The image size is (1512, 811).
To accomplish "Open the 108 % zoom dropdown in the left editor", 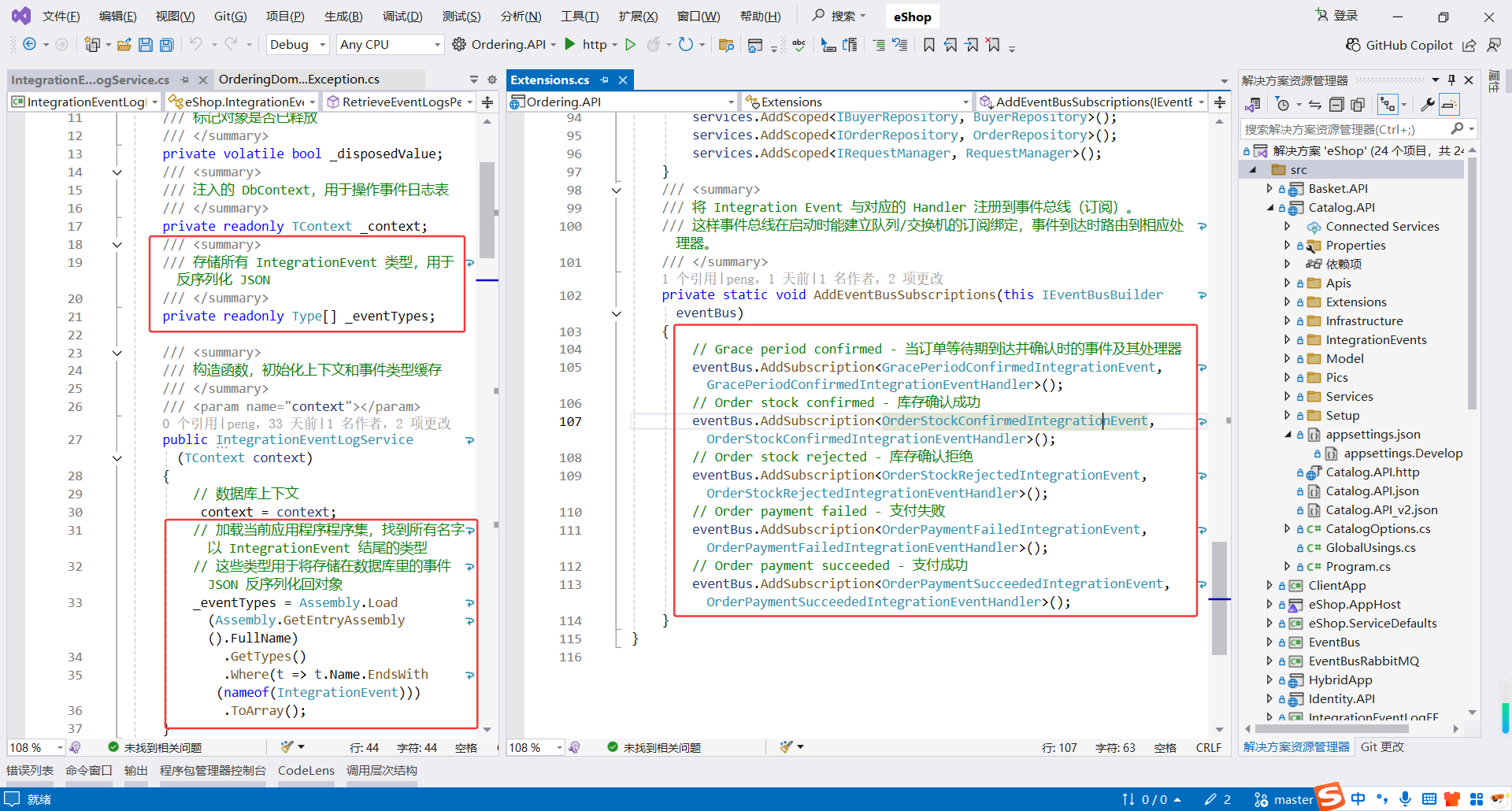I will tap(60, 747).
